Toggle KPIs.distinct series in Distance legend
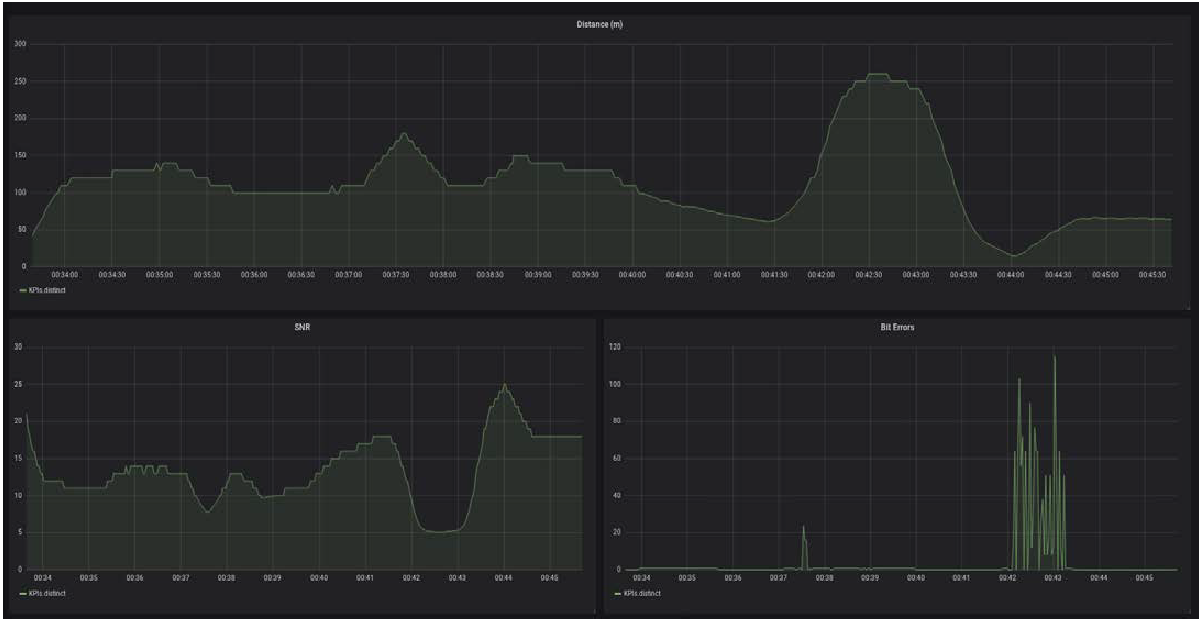 [x=43, y=290]
